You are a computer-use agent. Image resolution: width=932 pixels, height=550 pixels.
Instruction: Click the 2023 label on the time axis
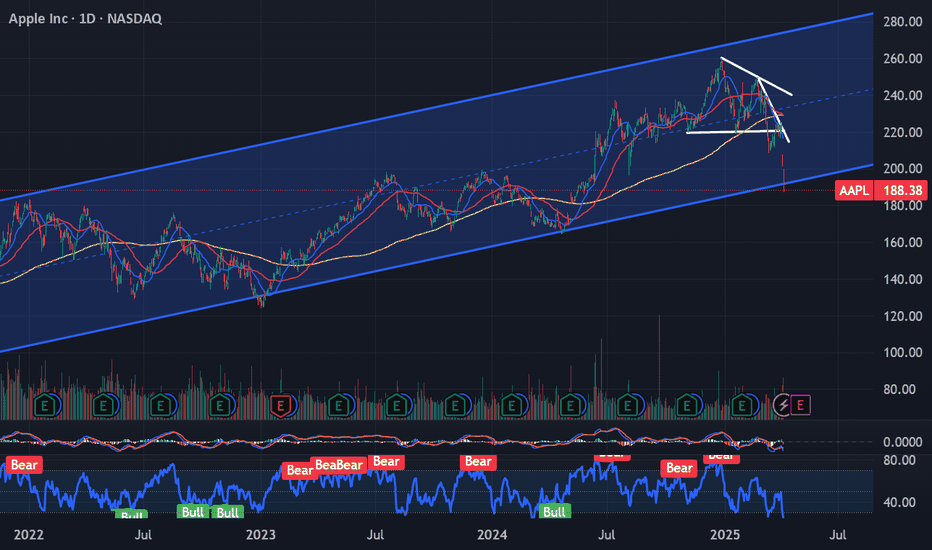pyautogui.click(x=260, y=535)
